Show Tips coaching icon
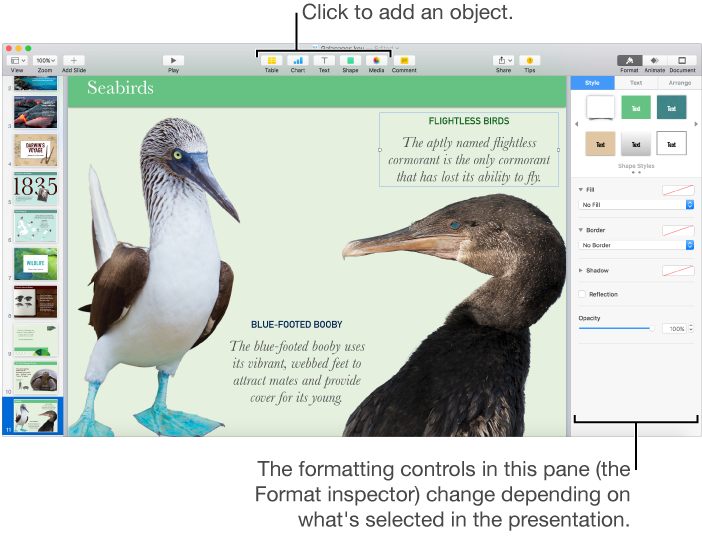 (x=530, y=60)
